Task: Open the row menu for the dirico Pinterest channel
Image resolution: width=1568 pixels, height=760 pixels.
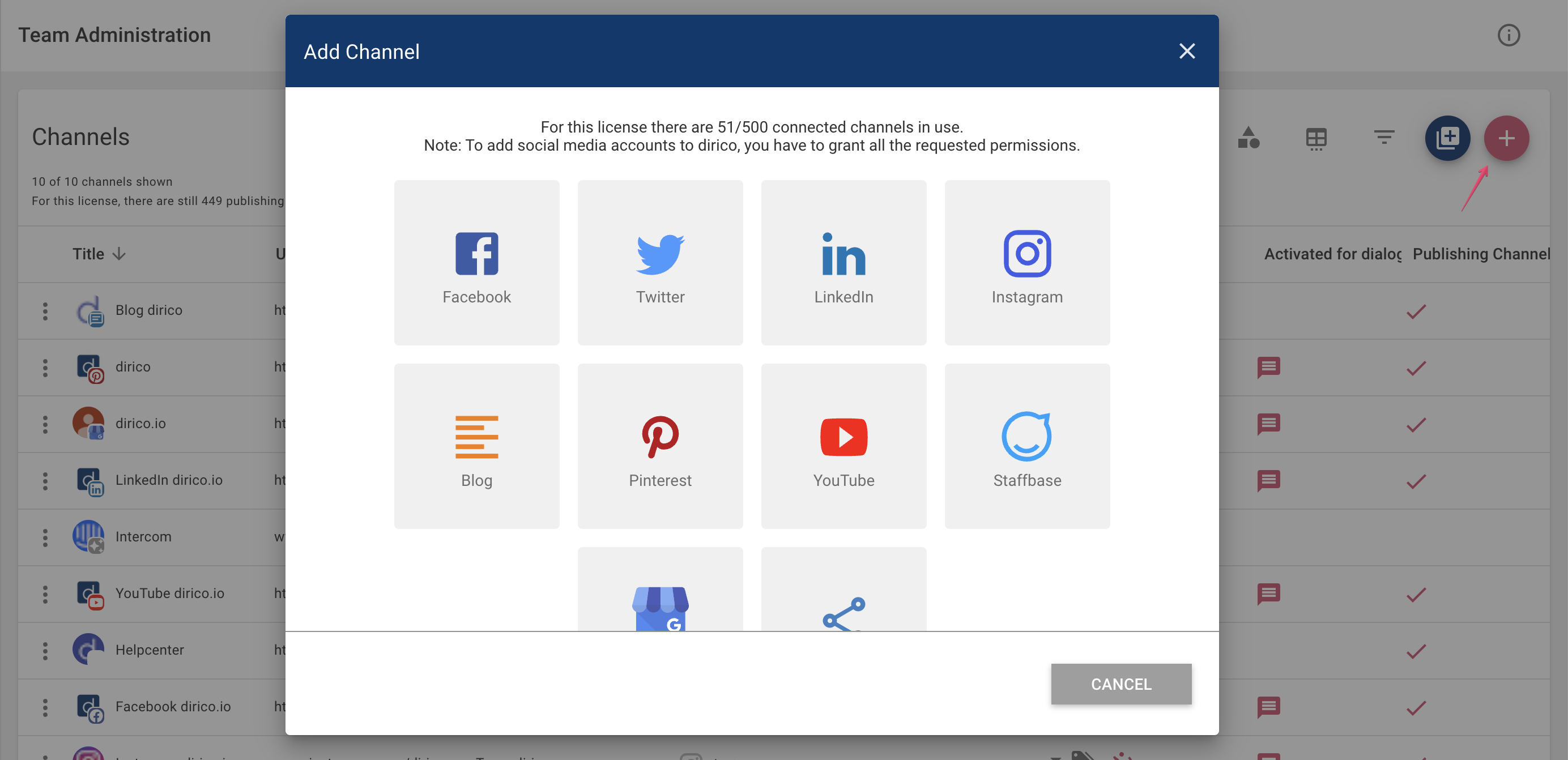Action: (45, 368)
